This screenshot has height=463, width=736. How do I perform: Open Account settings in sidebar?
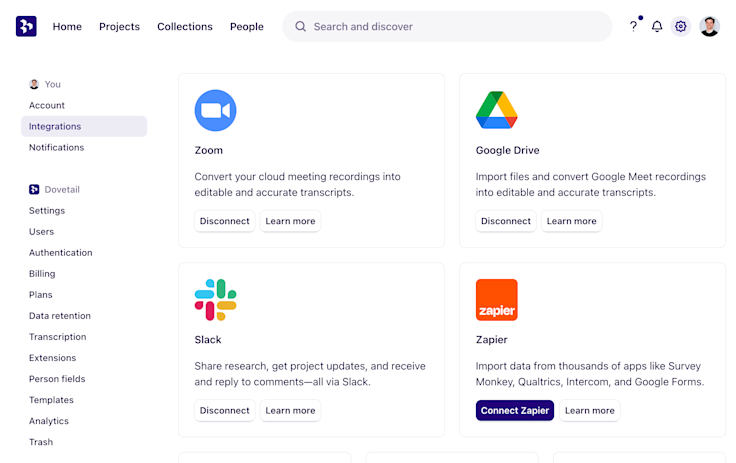pyautogui.click(x=47, y=105)
